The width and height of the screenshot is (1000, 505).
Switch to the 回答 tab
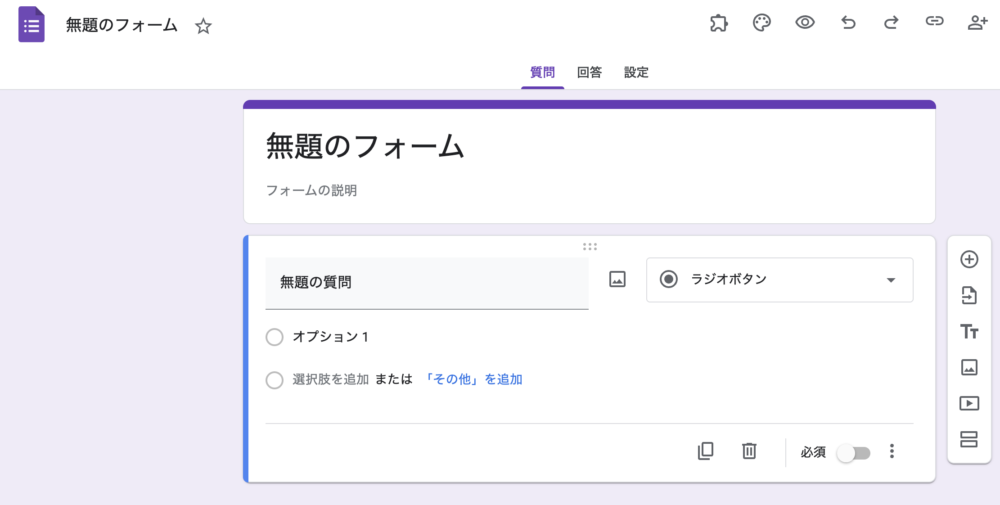pyautogui.click(x=589, y=73)
